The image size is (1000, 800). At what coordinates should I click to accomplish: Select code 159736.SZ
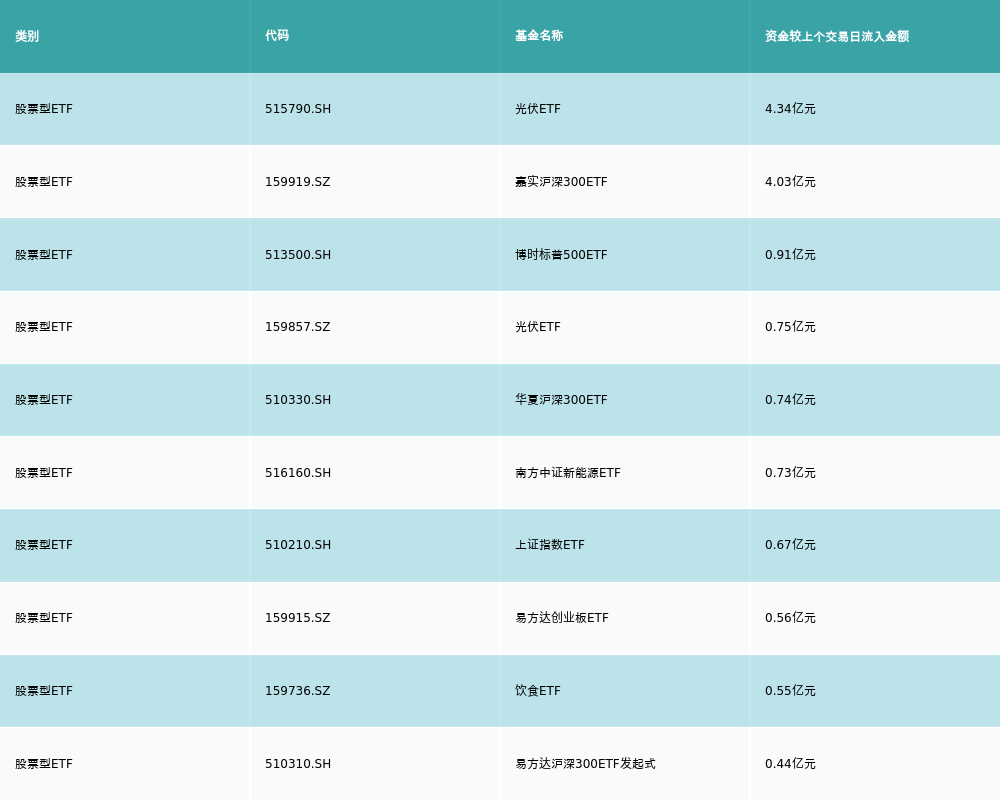[298, 691]
